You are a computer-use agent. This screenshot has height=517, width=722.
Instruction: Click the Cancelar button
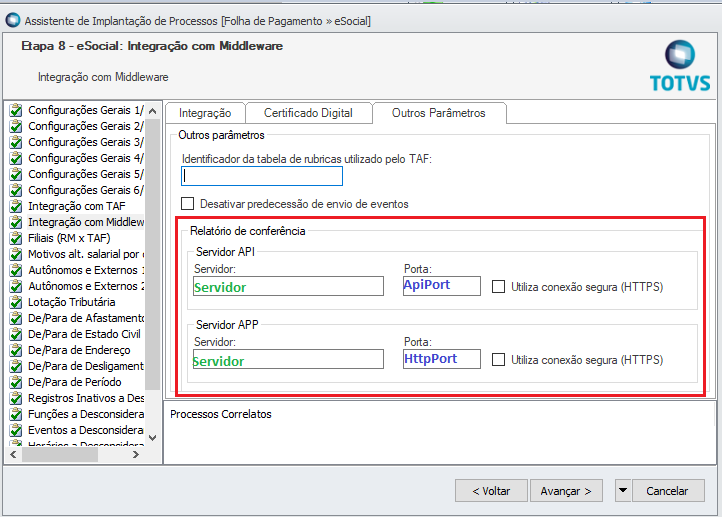pyautogui.click(x=668, y=491)
